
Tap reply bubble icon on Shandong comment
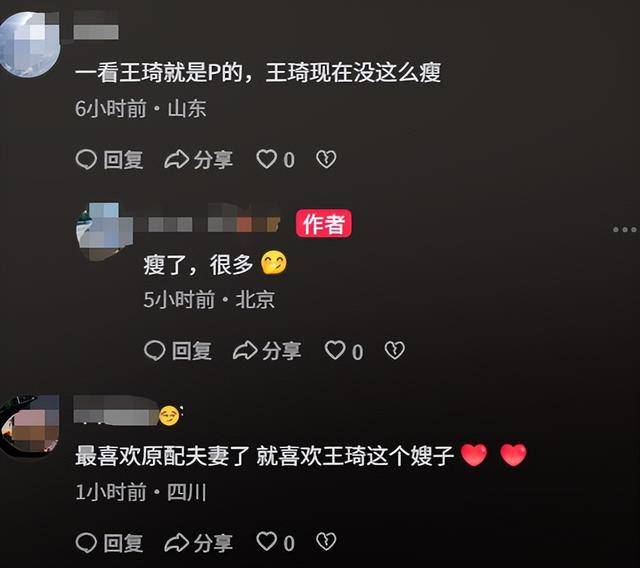[x=86, y=160]
